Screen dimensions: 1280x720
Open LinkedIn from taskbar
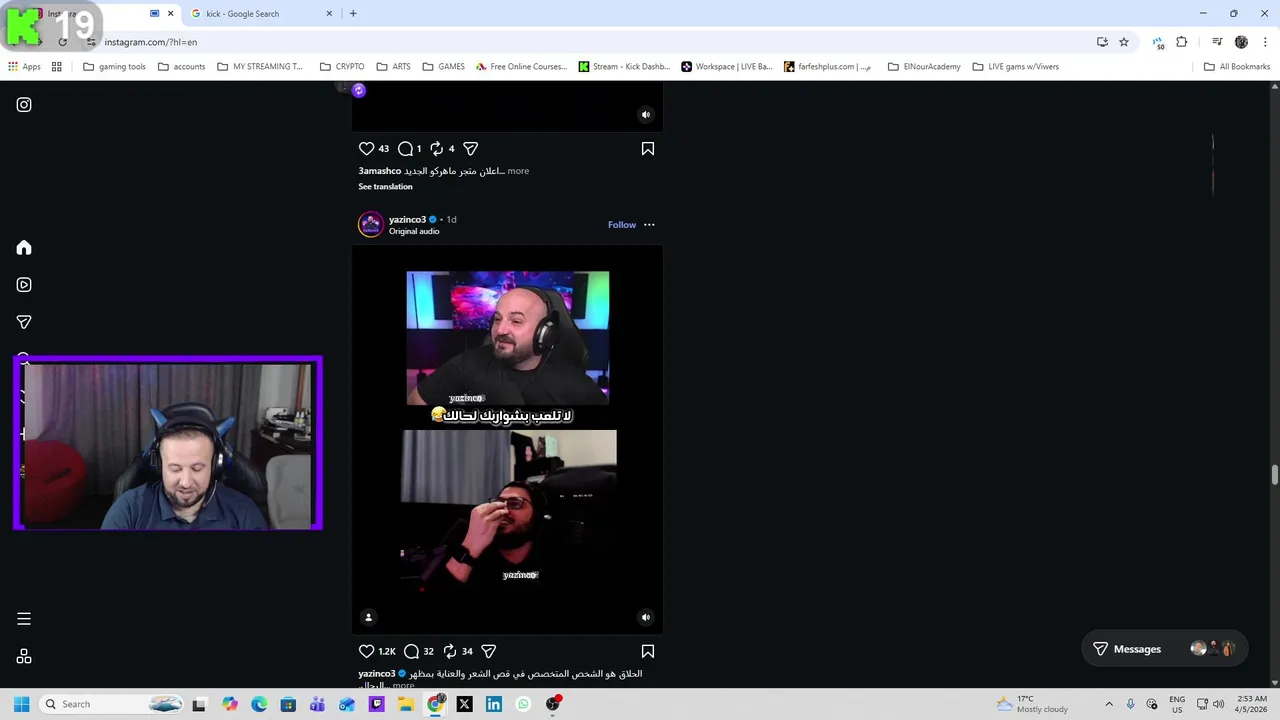click(493, 704)
